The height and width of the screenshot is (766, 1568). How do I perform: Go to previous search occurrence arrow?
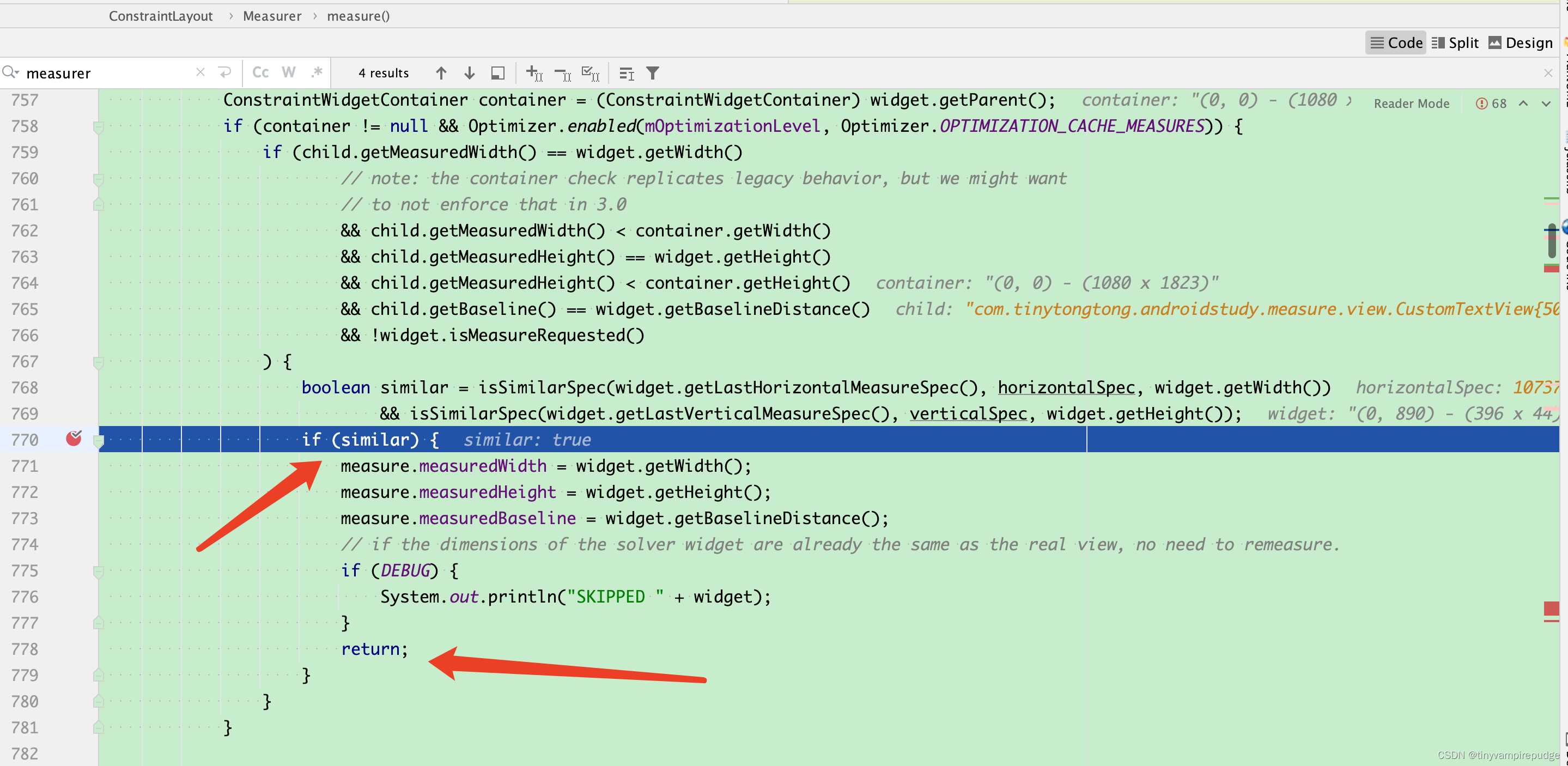(441, 73)
